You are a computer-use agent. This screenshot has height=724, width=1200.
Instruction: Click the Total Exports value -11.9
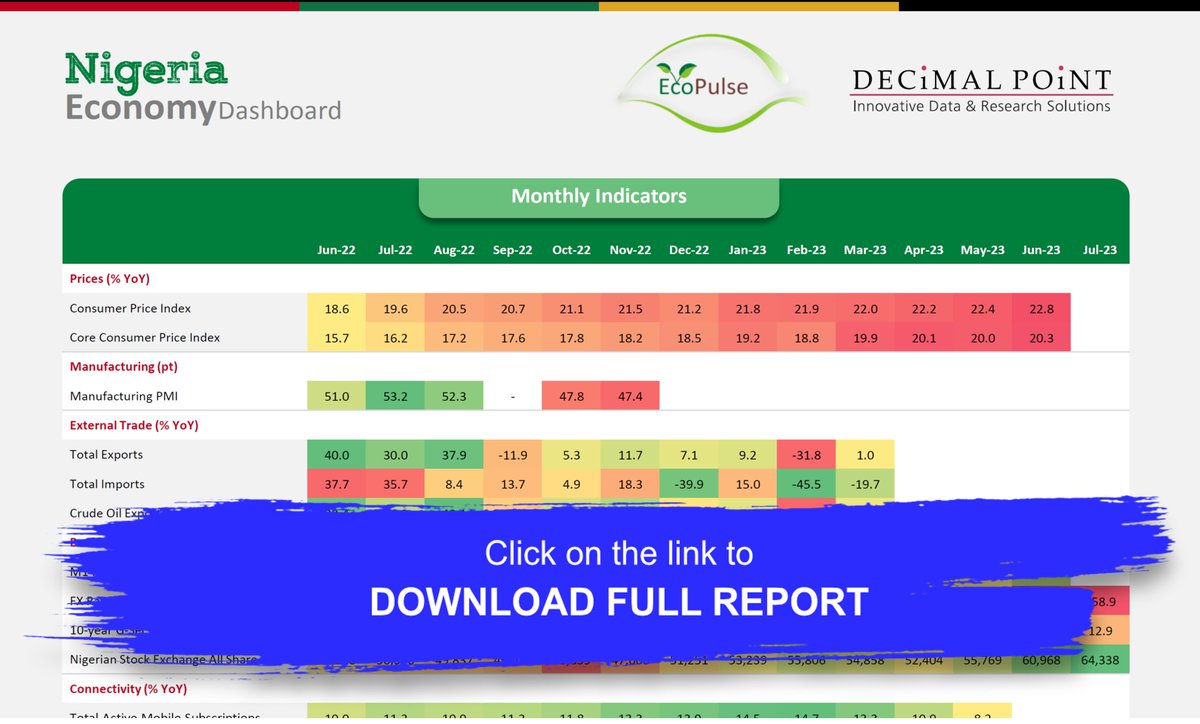pos(512,454)
